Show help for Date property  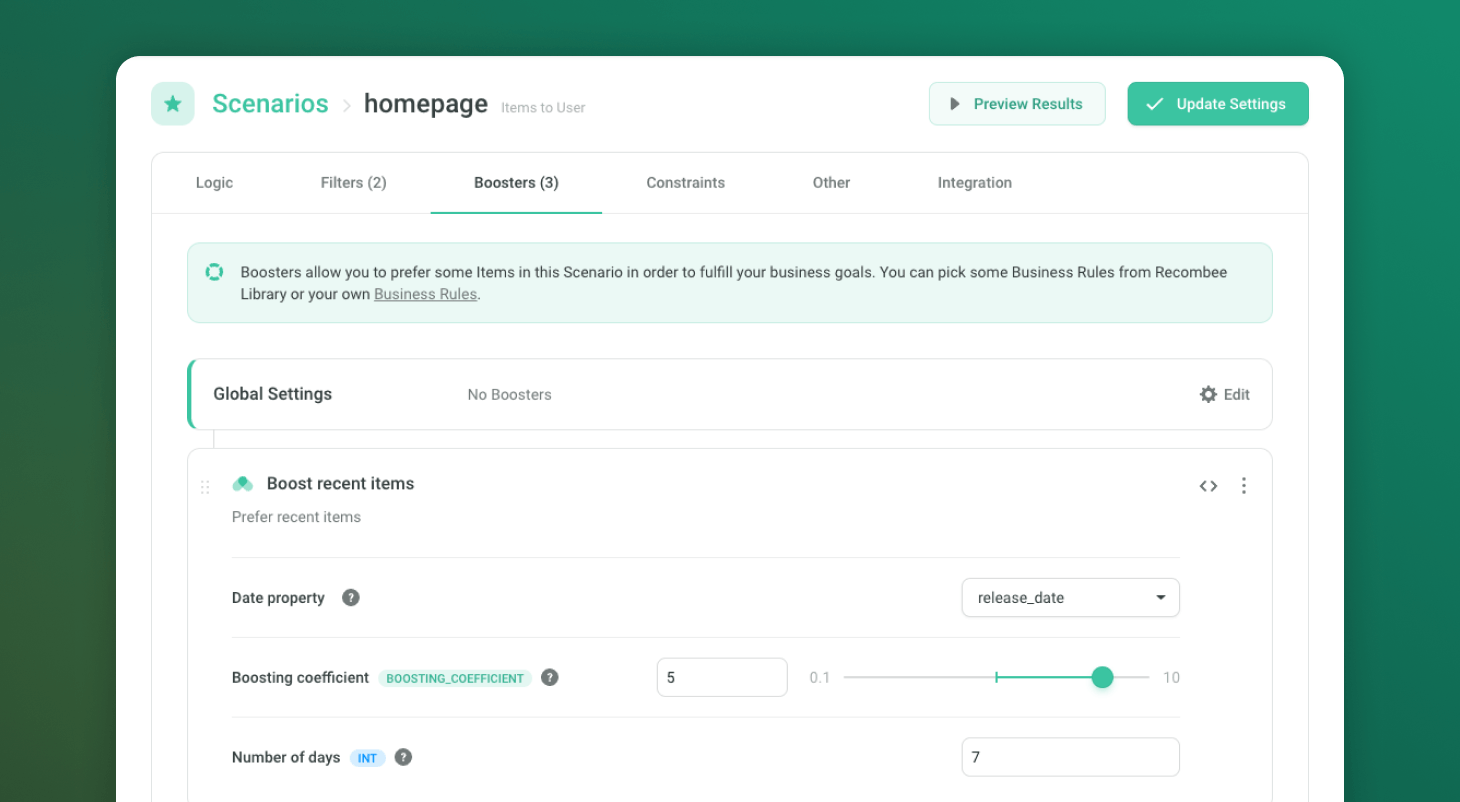point(351,598)
